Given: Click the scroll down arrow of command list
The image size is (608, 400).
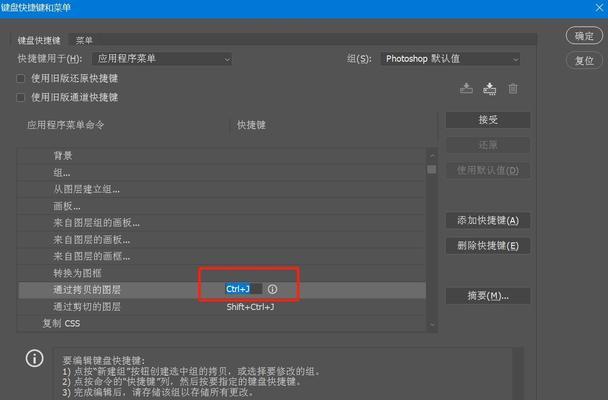Looking at the screenshot, I should tap(432, 325).
